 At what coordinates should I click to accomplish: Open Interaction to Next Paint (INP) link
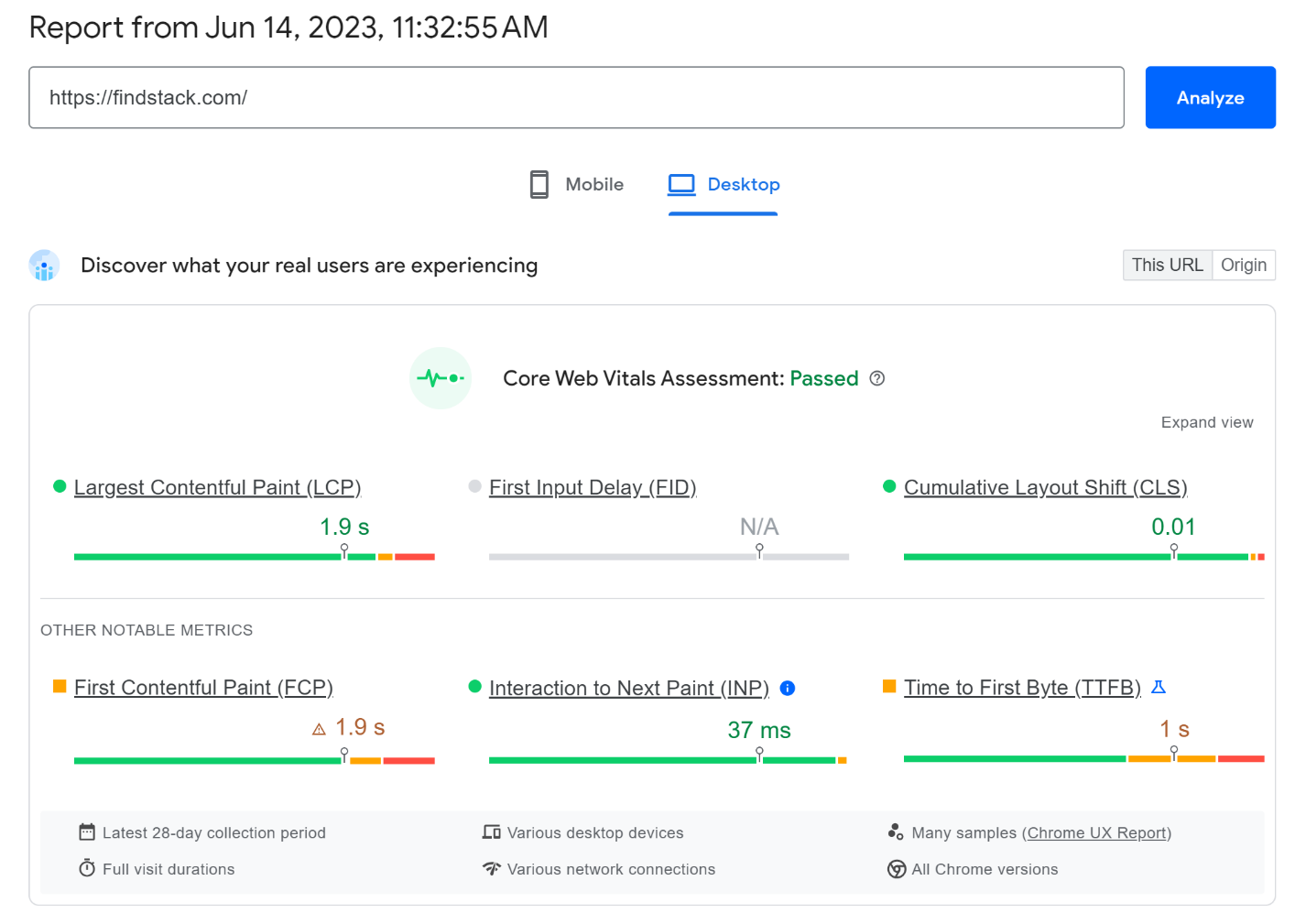point(629,688)
